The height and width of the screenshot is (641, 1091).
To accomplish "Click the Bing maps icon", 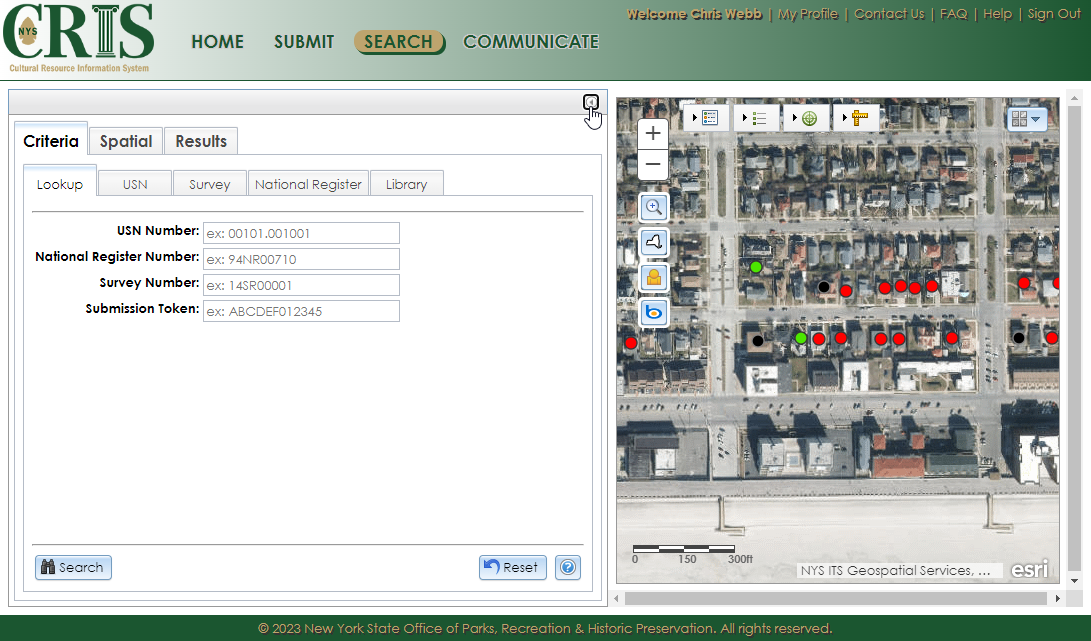I will point(652,312).
